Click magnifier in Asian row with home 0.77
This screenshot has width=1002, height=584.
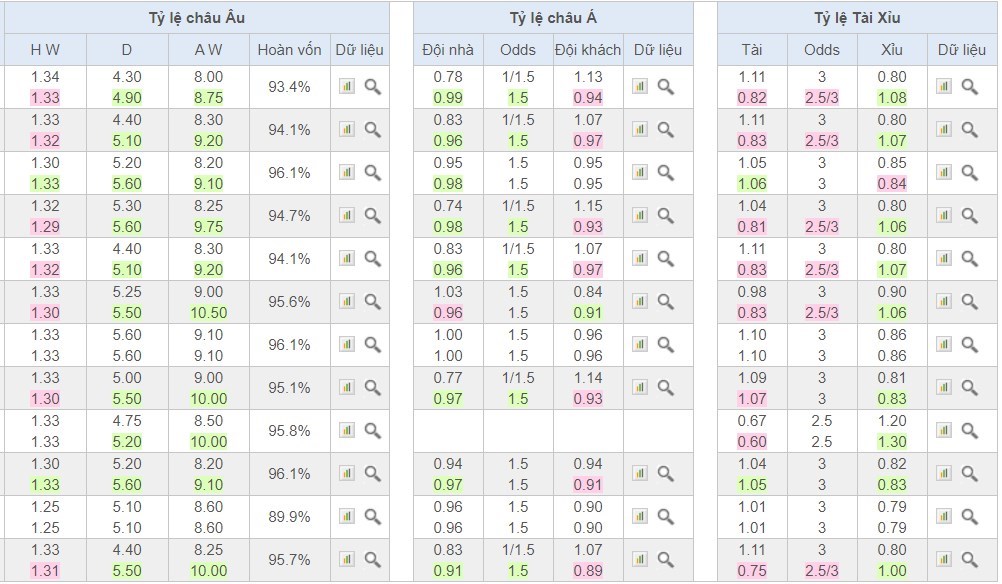tap(666, 387)
